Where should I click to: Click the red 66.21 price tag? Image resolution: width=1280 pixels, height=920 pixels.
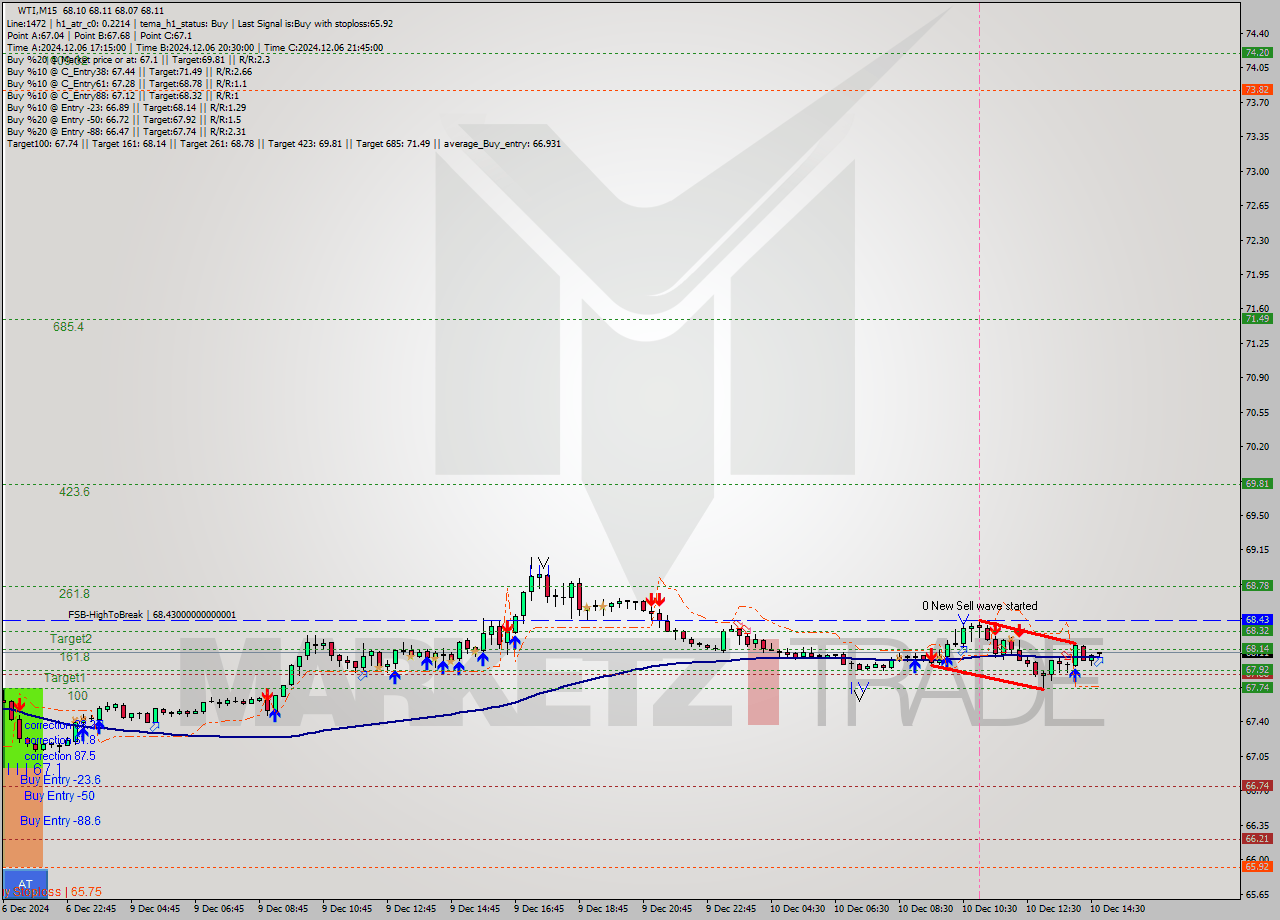click(1257, 839)
